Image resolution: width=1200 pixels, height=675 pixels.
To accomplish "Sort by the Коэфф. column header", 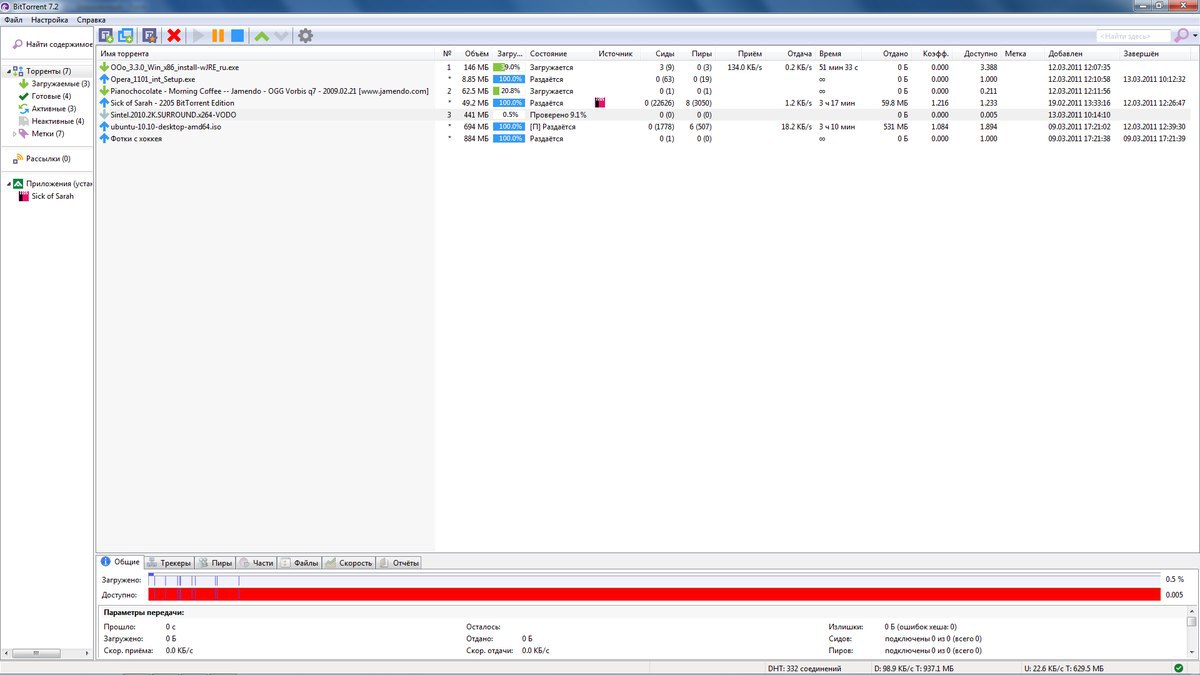I will click(932, 53).
